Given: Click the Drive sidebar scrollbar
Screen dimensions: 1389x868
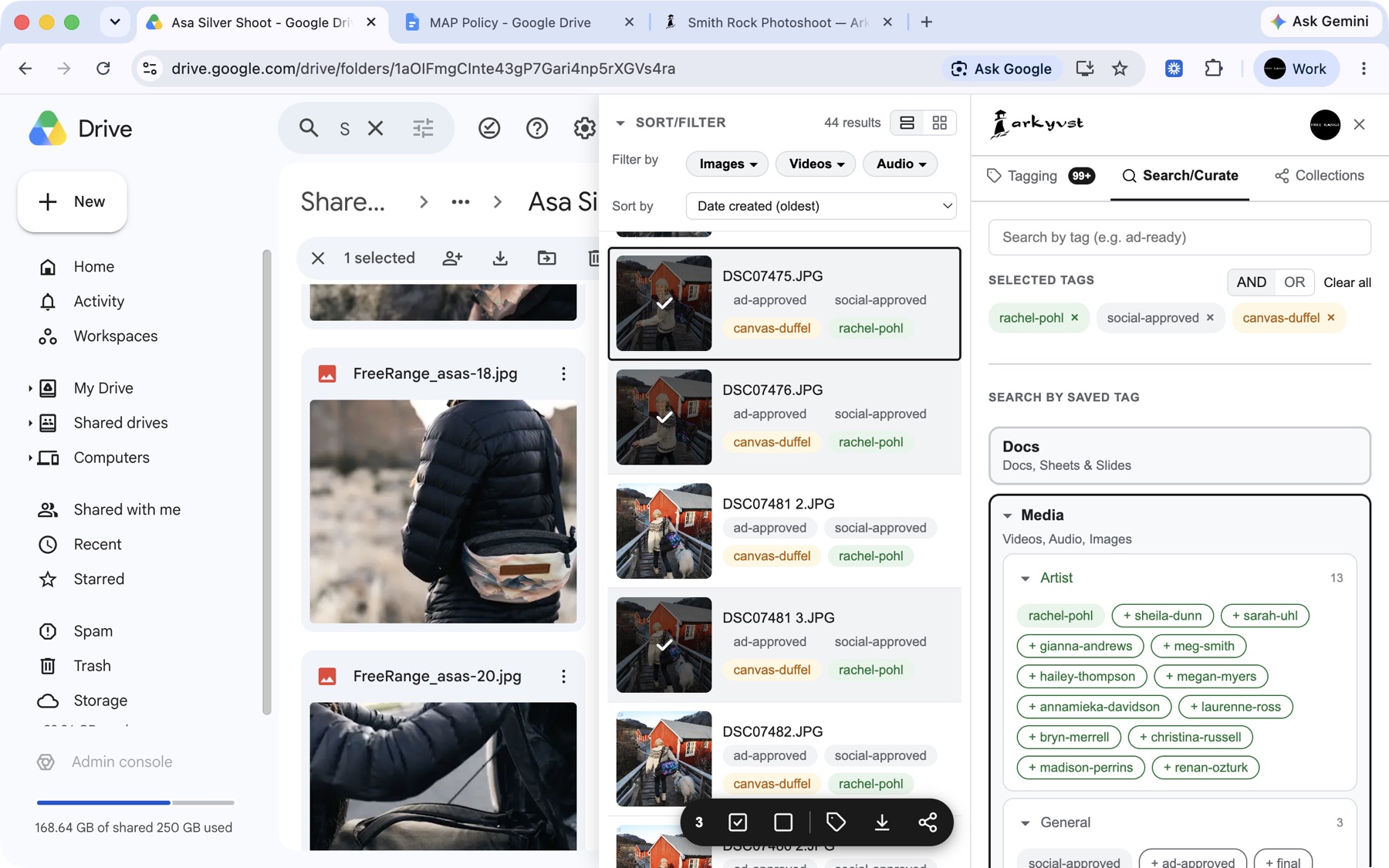Looking at the screenshot, I should 267,482.
